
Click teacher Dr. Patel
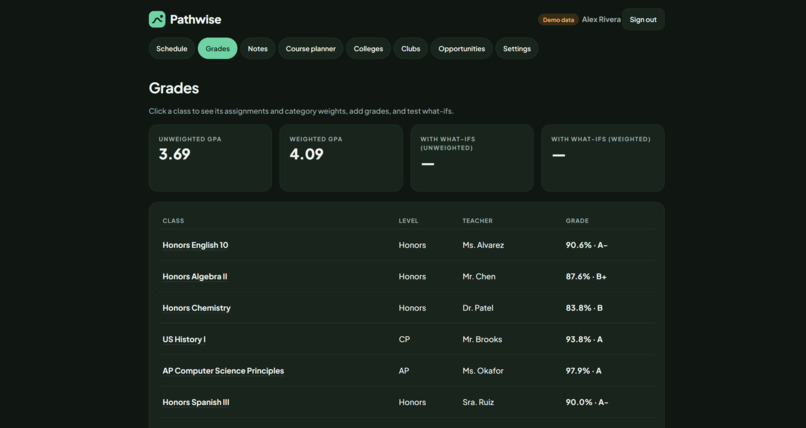click(478, 308)
